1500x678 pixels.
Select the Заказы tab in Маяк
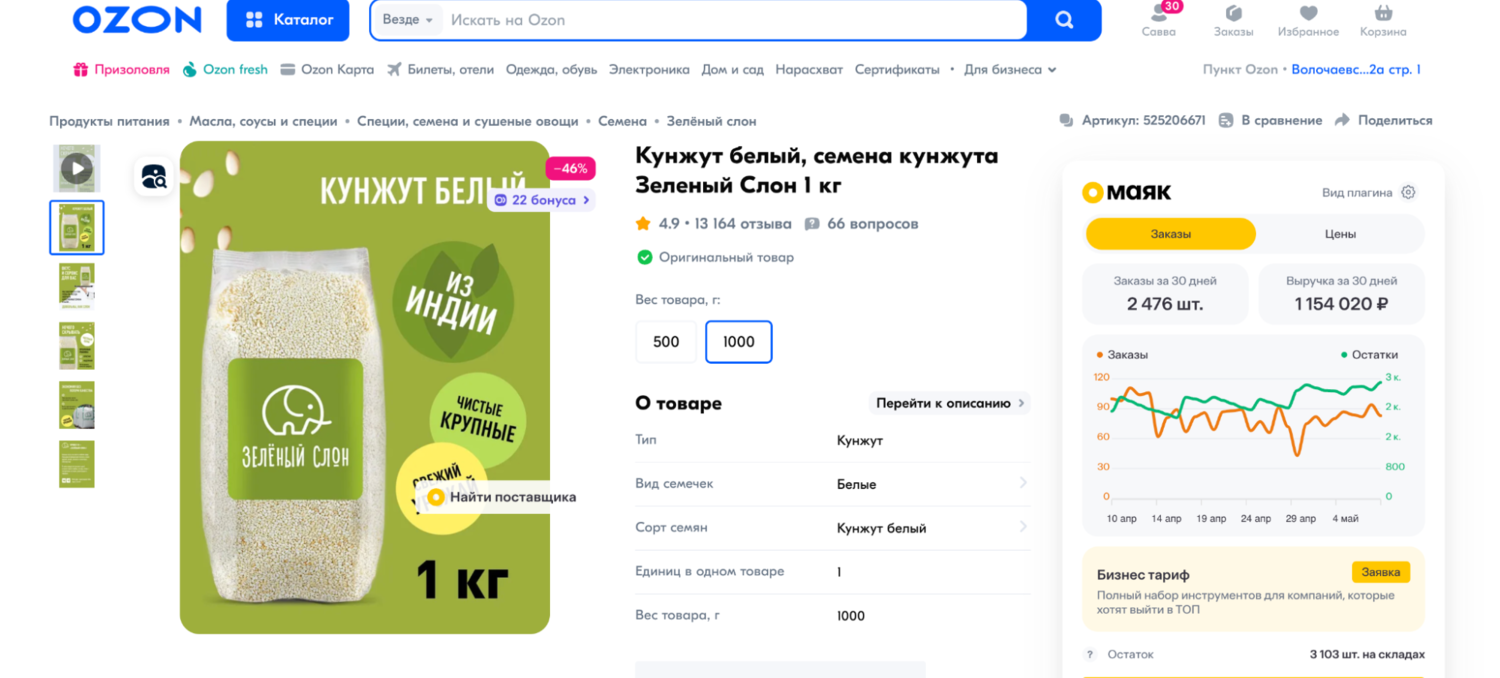coord(1171,234)
